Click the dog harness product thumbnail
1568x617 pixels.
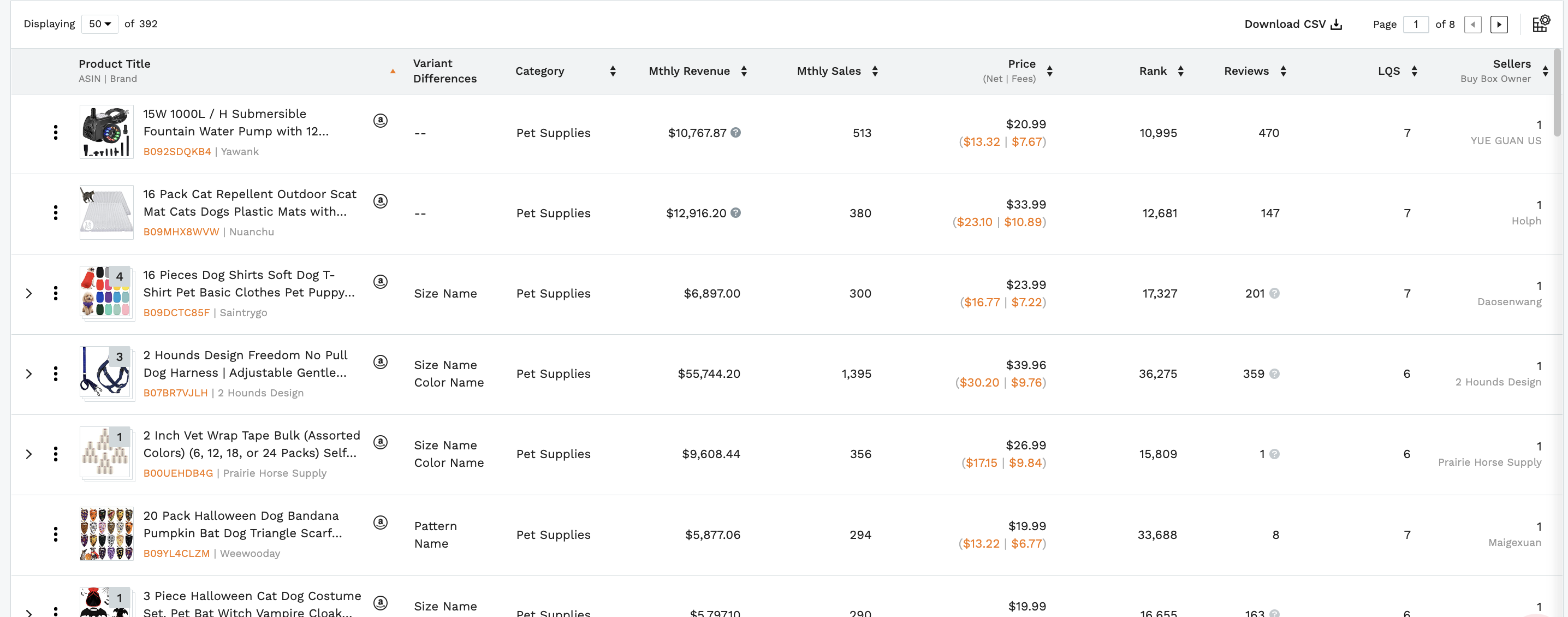tap(106, 373)
